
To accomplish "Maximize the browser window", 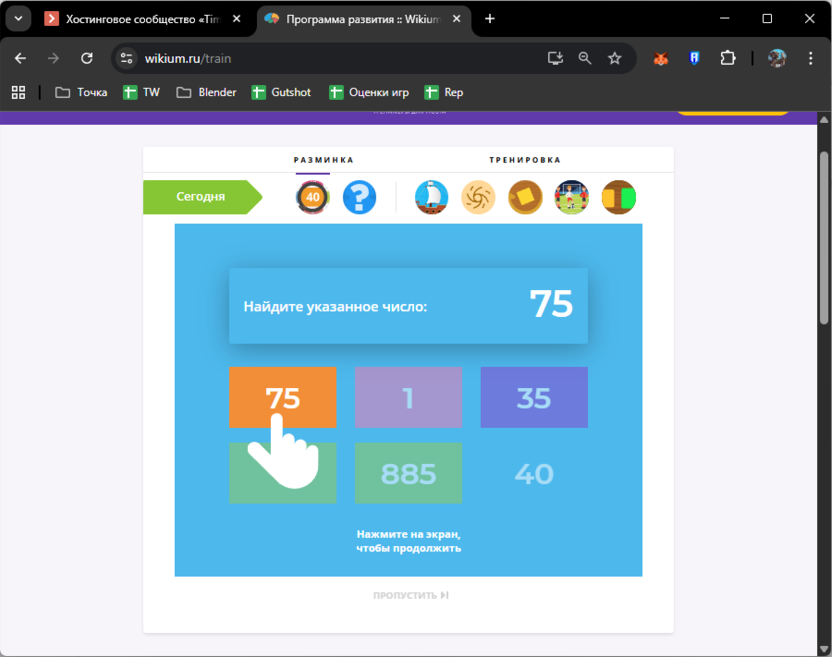I will [767, 19].
